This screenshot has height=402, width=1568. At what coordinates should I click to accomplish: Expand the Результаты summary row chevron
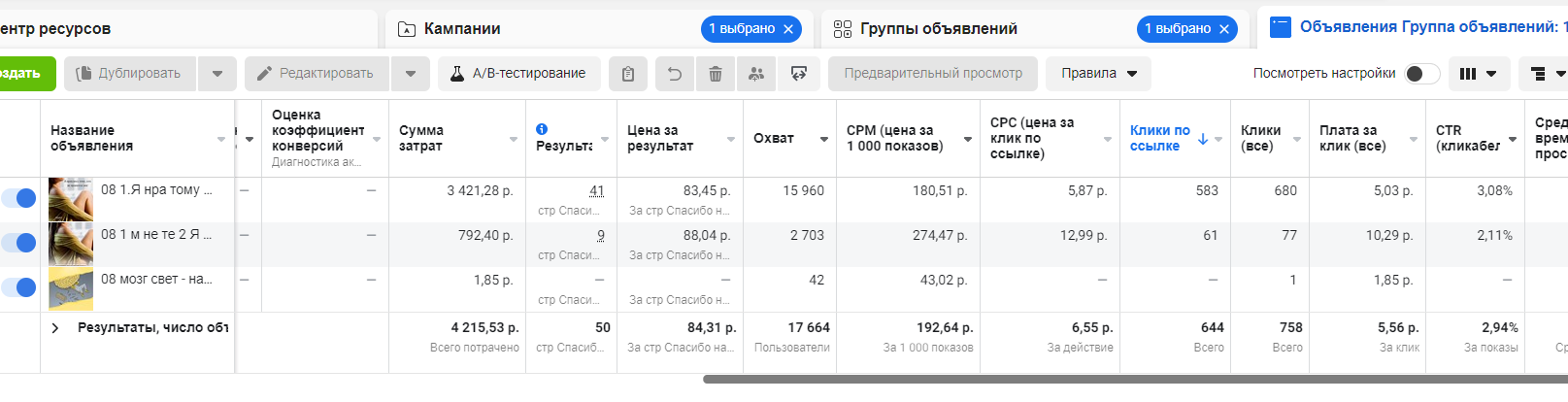click(55, 328)
